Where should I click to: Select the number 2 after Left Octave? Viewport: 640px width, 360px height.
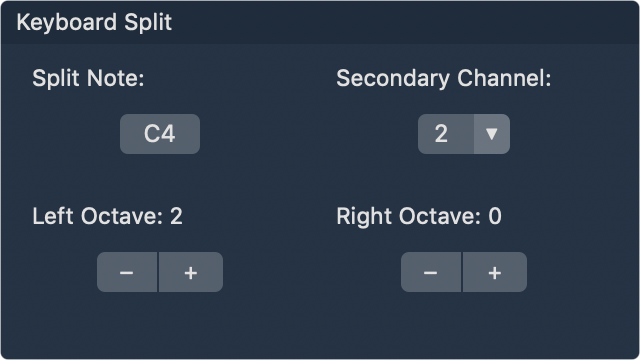[176, 216]
